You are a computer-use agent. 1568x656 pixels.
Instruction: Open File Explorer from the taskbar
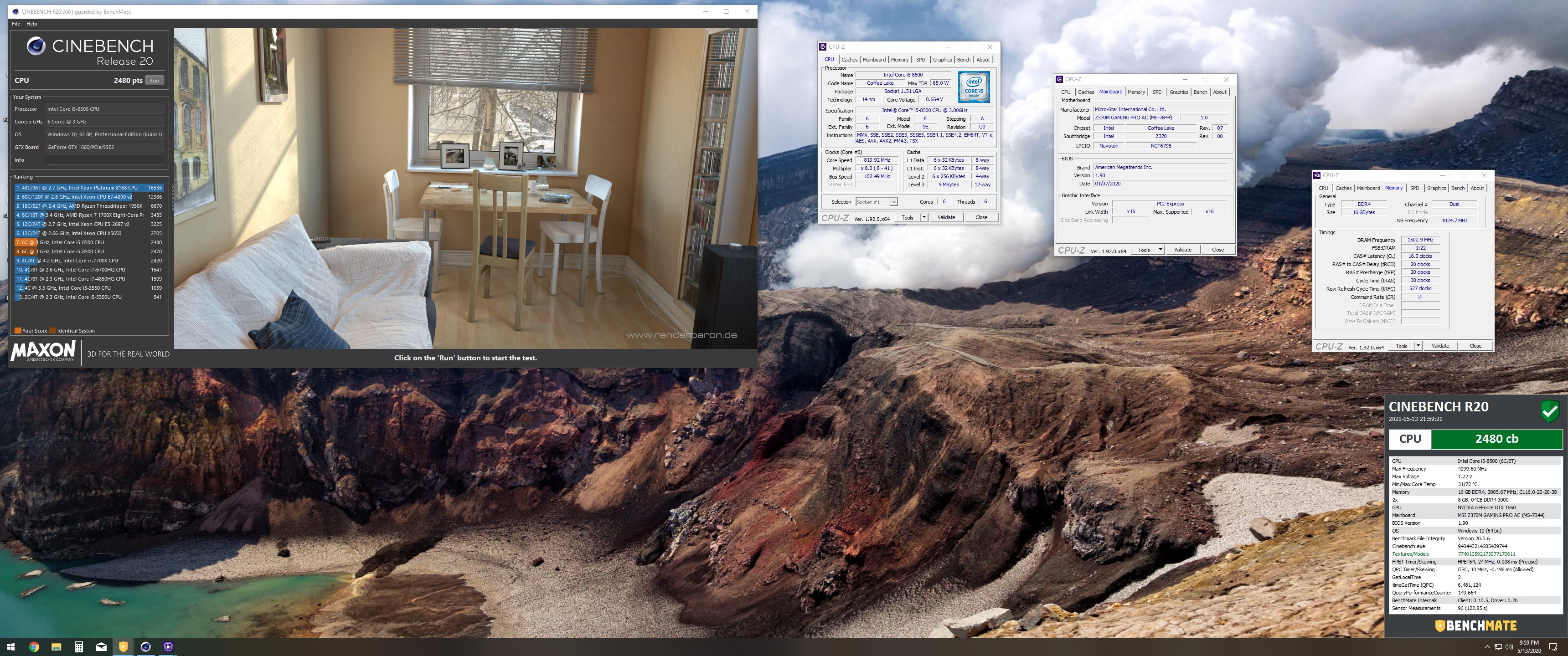click(56, 647)
